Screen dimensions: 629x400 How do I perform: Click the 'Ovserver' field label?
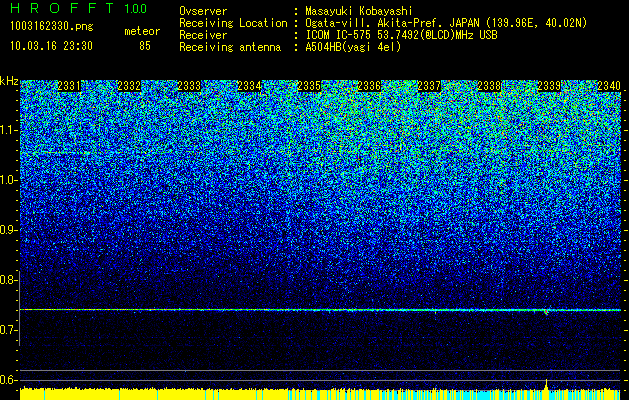(x=203, y=11)
